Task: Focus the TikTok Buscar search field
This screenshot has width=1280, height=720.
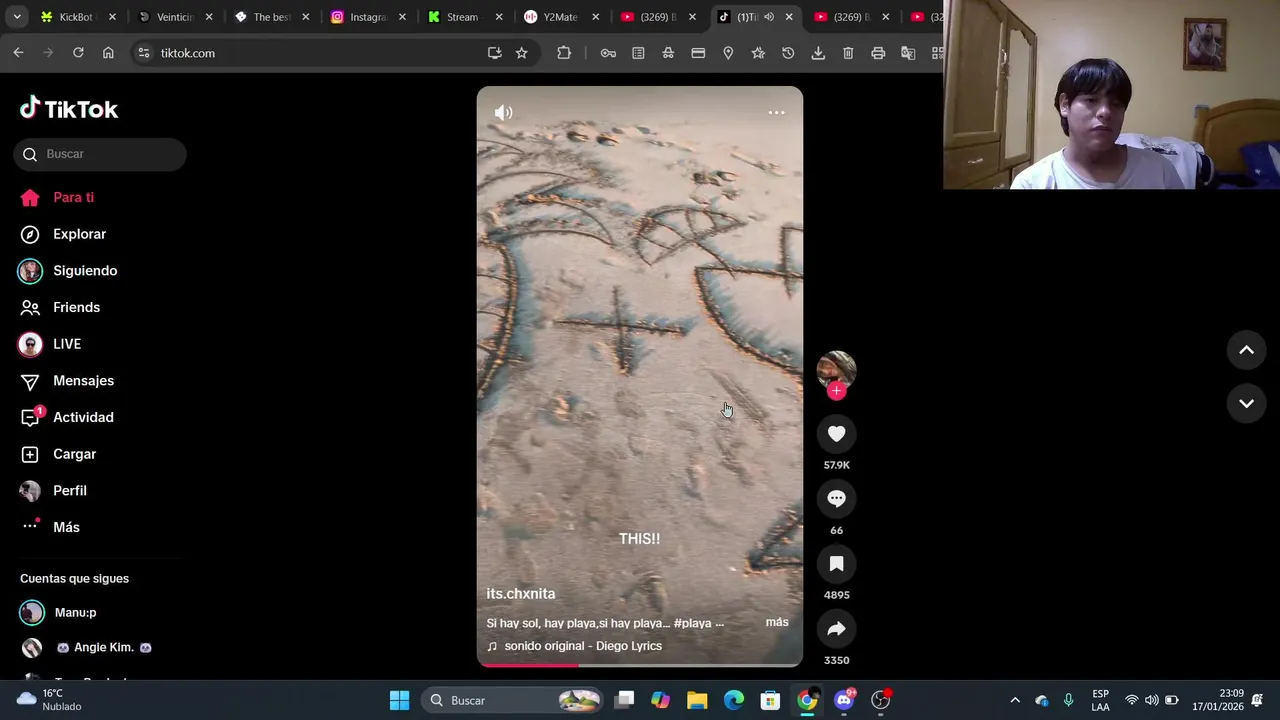Action: click(100, 154)
